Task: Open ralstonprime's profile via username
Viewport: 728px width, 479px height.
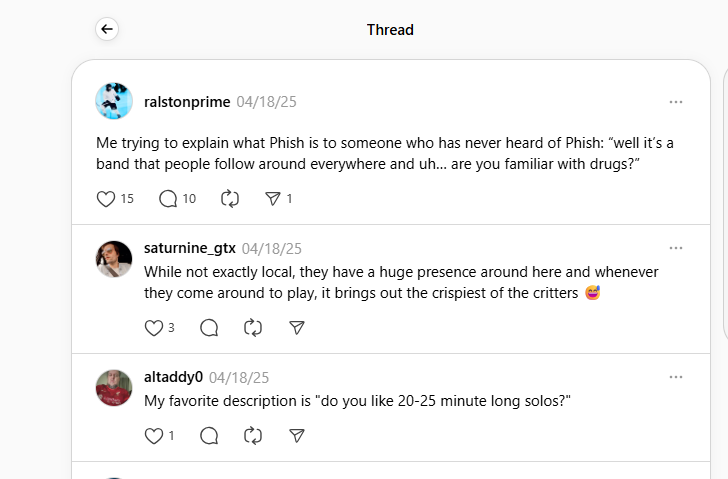Action: [x=187, y=102]
